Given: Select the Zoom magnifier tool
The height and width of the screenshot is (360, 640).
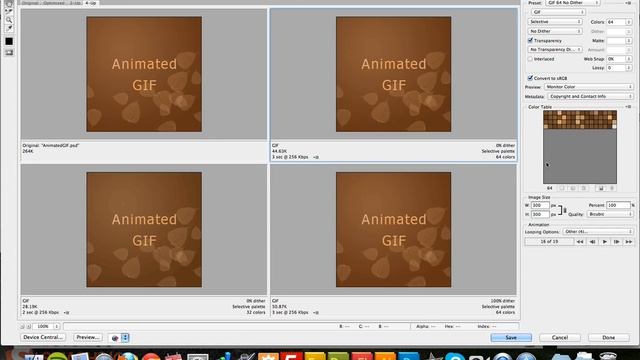Looking at the screenshot, I should [x=9, y=20].
